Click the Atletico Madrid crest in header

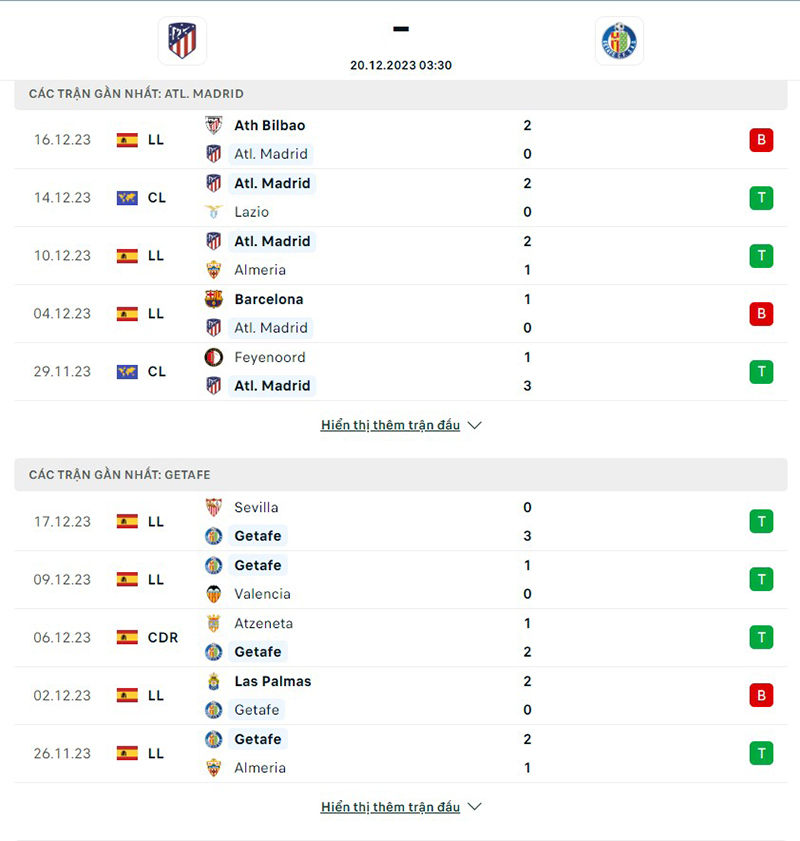(x=182, y=41)
